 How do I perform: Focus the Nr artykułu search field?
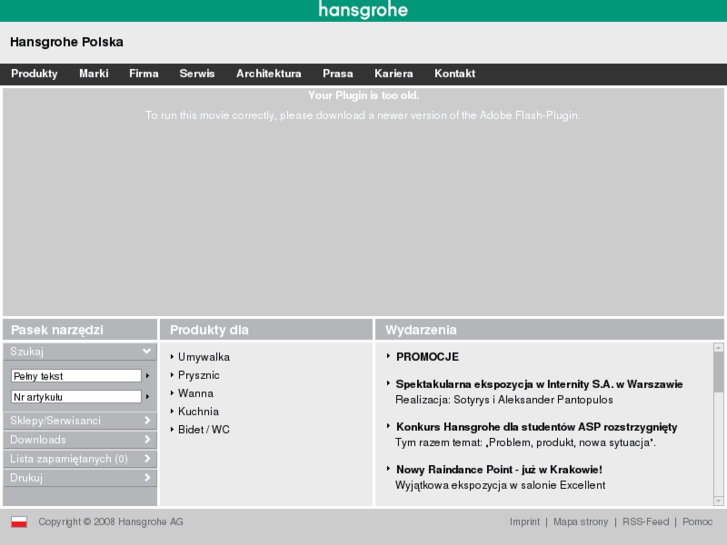pos(76,397)
